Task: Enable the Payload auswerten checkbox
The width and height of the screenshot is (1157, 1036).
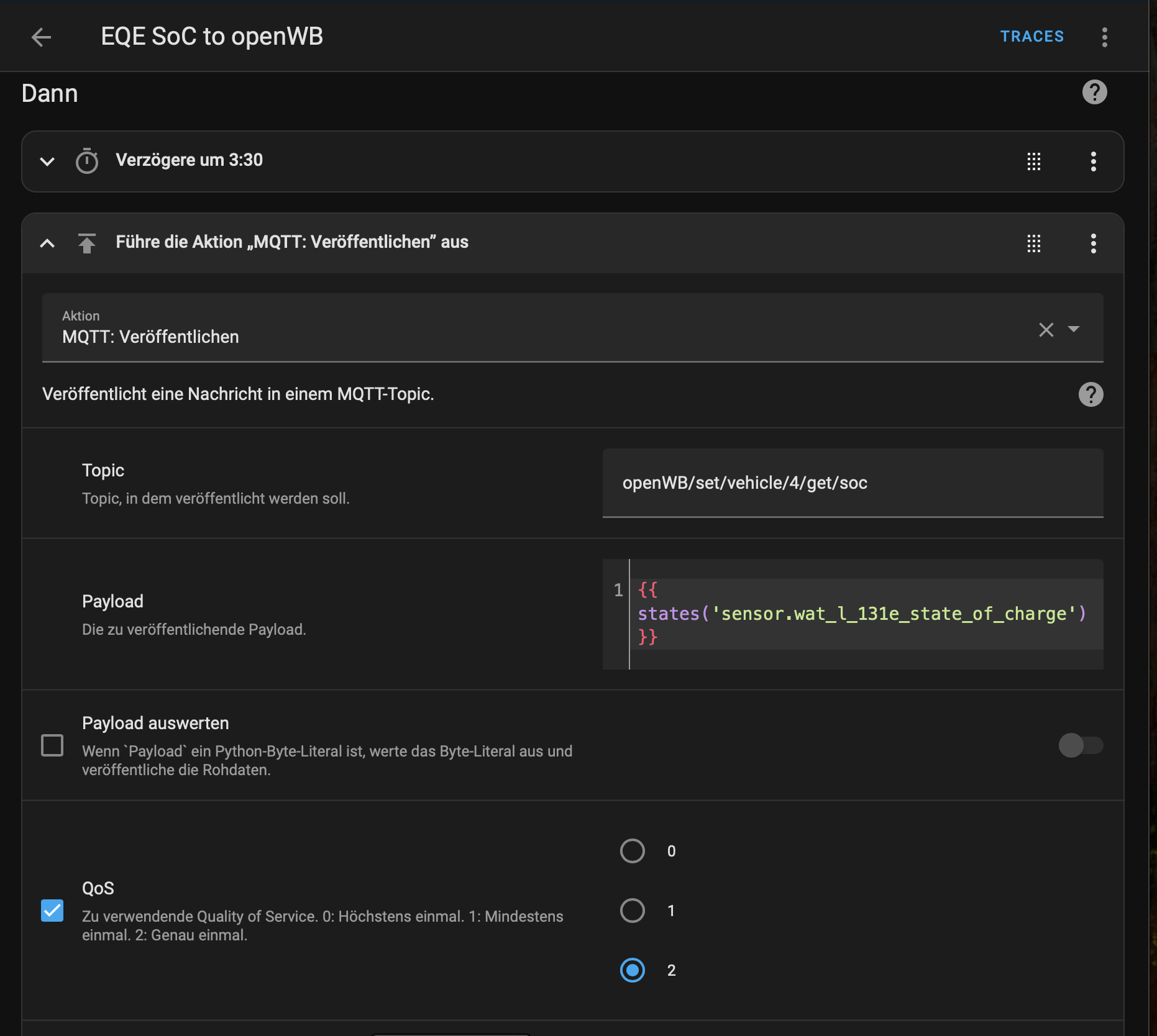Action: coord(52,745)
